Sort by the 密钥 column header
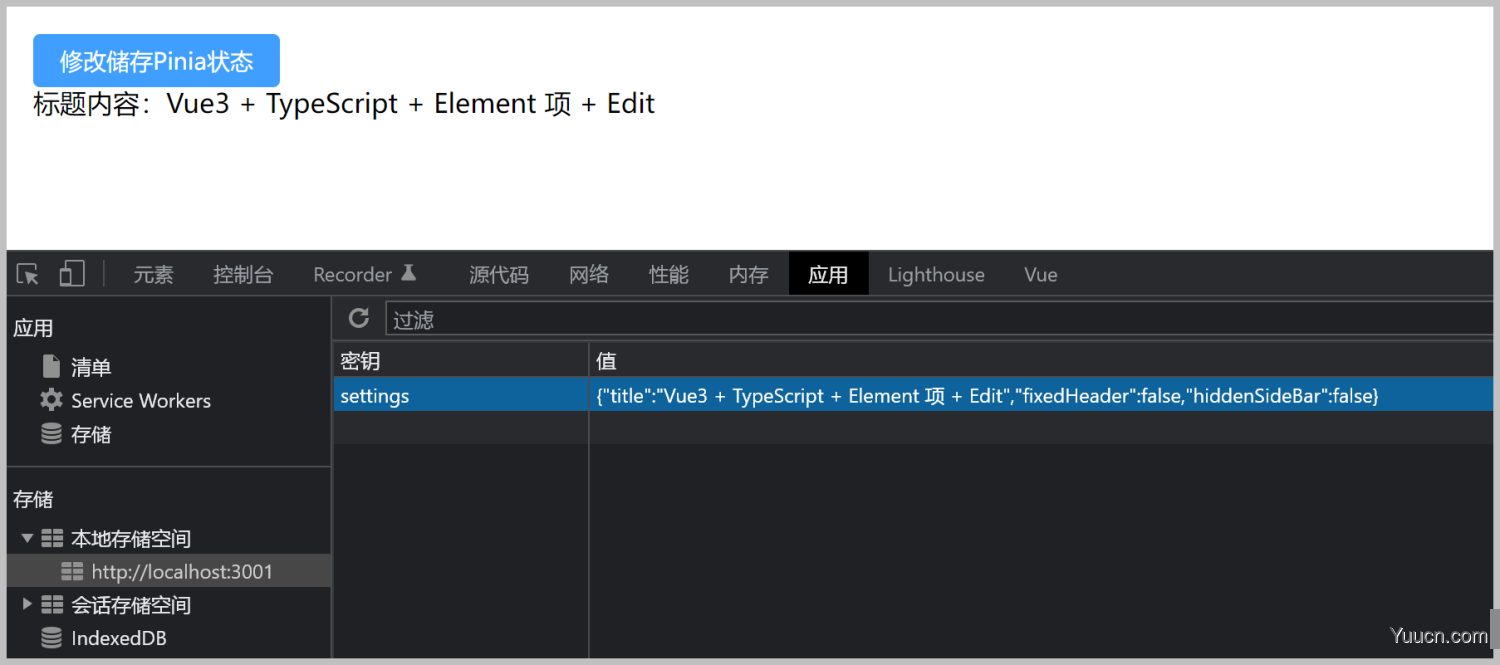 click(x=461, y=360)
